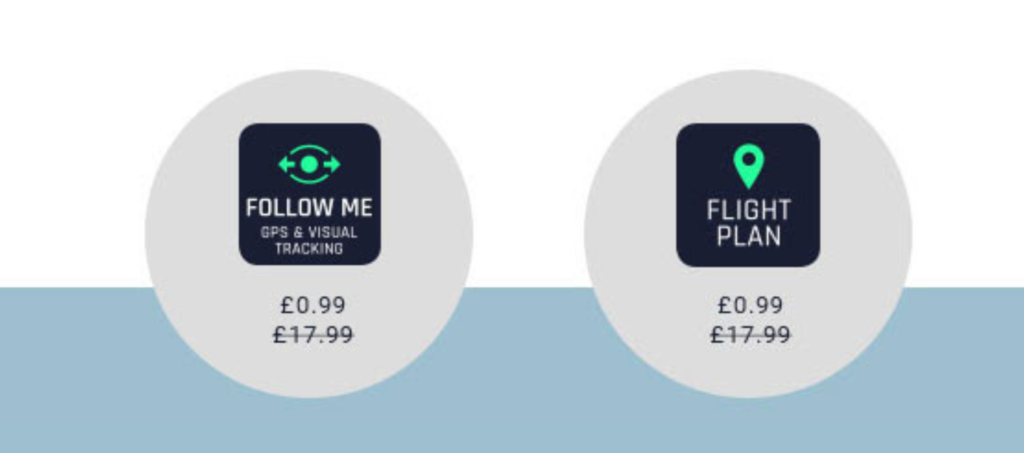The image size is (1024, 453).
Task: Select the £0.99 price under Flight Plan
Action: coord(750,306)
